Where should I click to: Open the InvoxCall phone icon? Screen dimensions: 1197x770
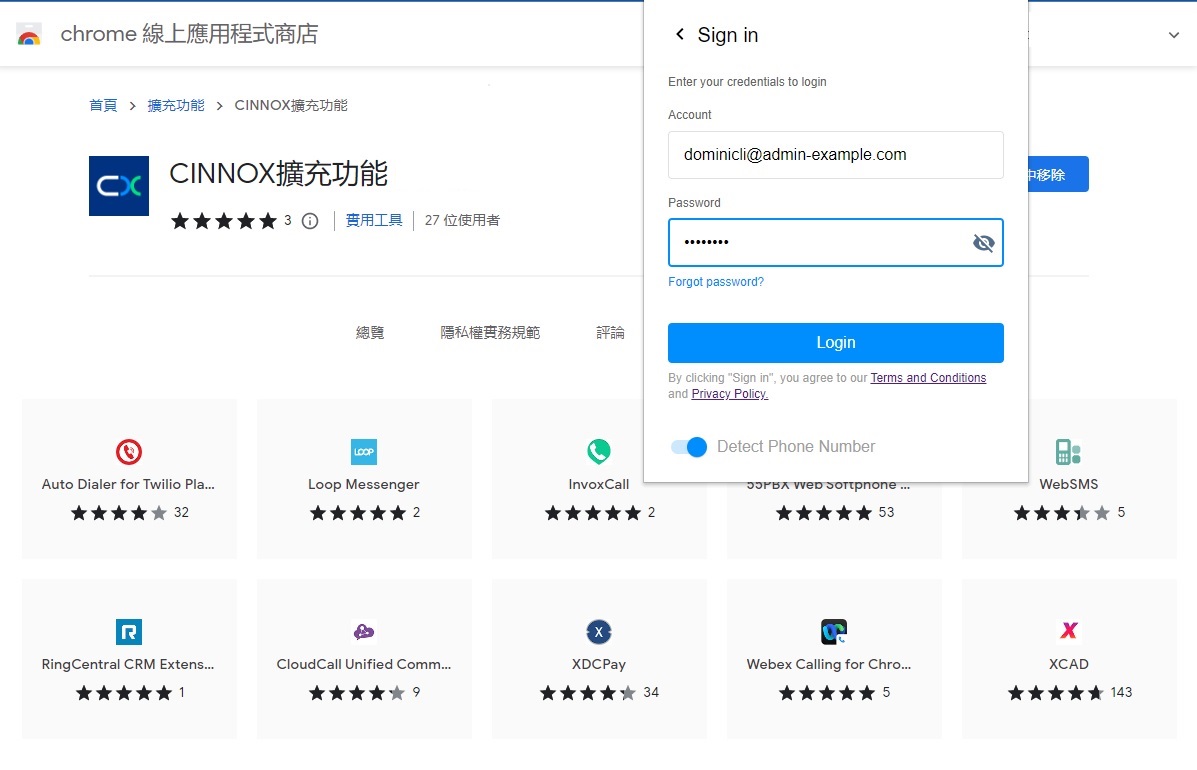pos(598,452)
